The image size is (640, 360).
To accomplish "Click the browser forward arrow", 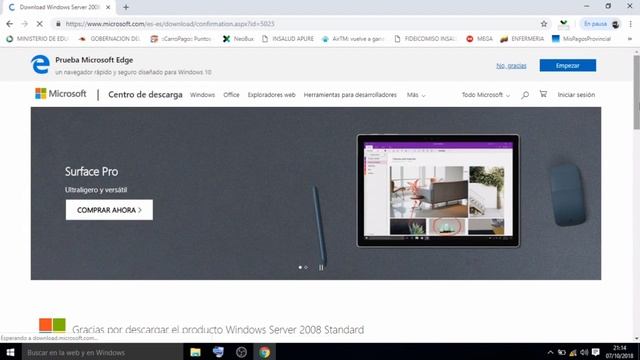I will click(x=24, y=24).
